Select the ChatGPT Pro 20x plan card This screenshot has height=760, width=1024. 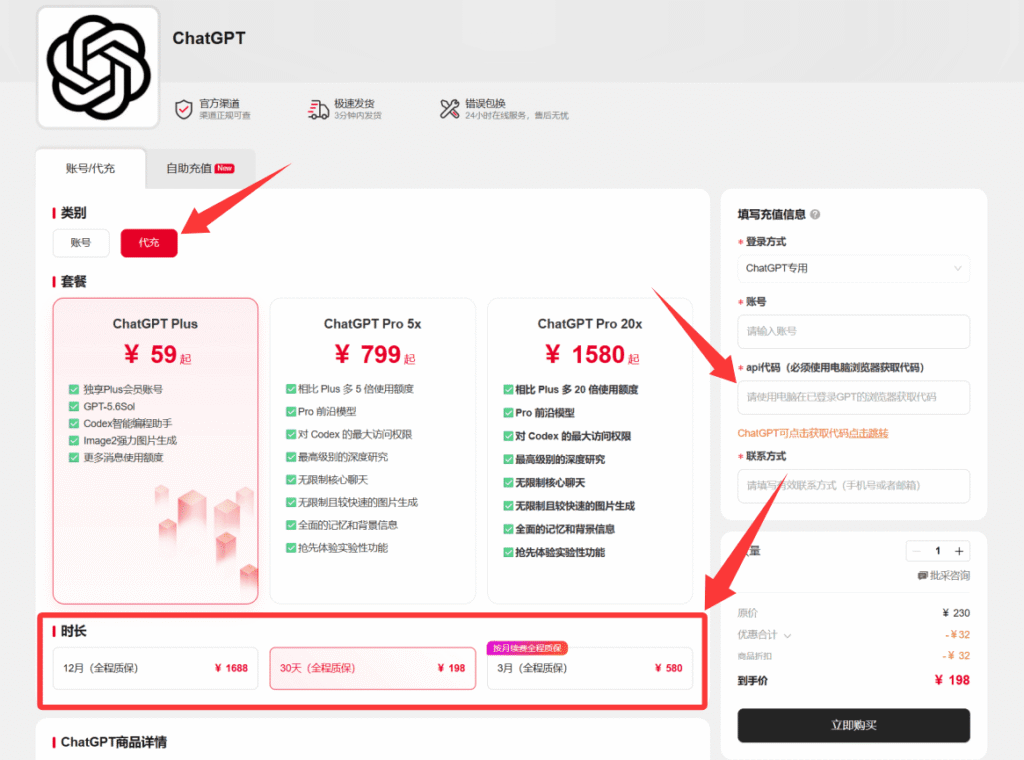pos(590,451)
